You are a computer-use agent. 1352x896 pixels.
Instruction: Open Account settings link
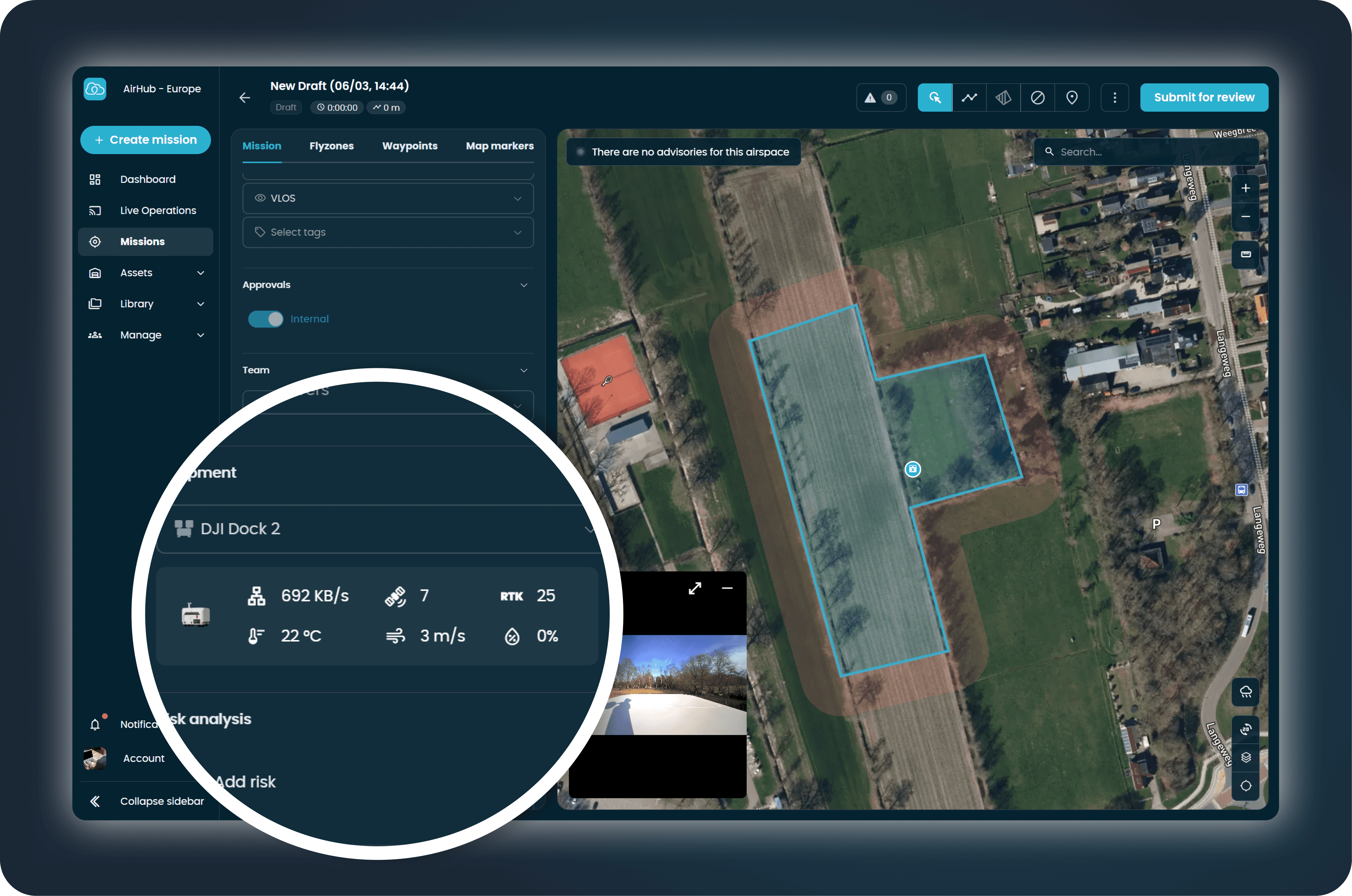144,759
